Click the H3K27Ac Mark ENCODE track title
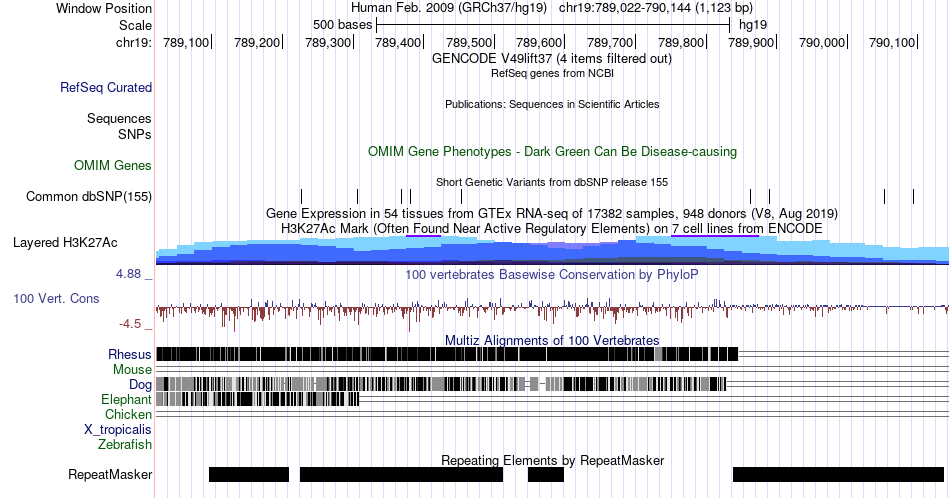The image size is (950, 498). [552, 228]
